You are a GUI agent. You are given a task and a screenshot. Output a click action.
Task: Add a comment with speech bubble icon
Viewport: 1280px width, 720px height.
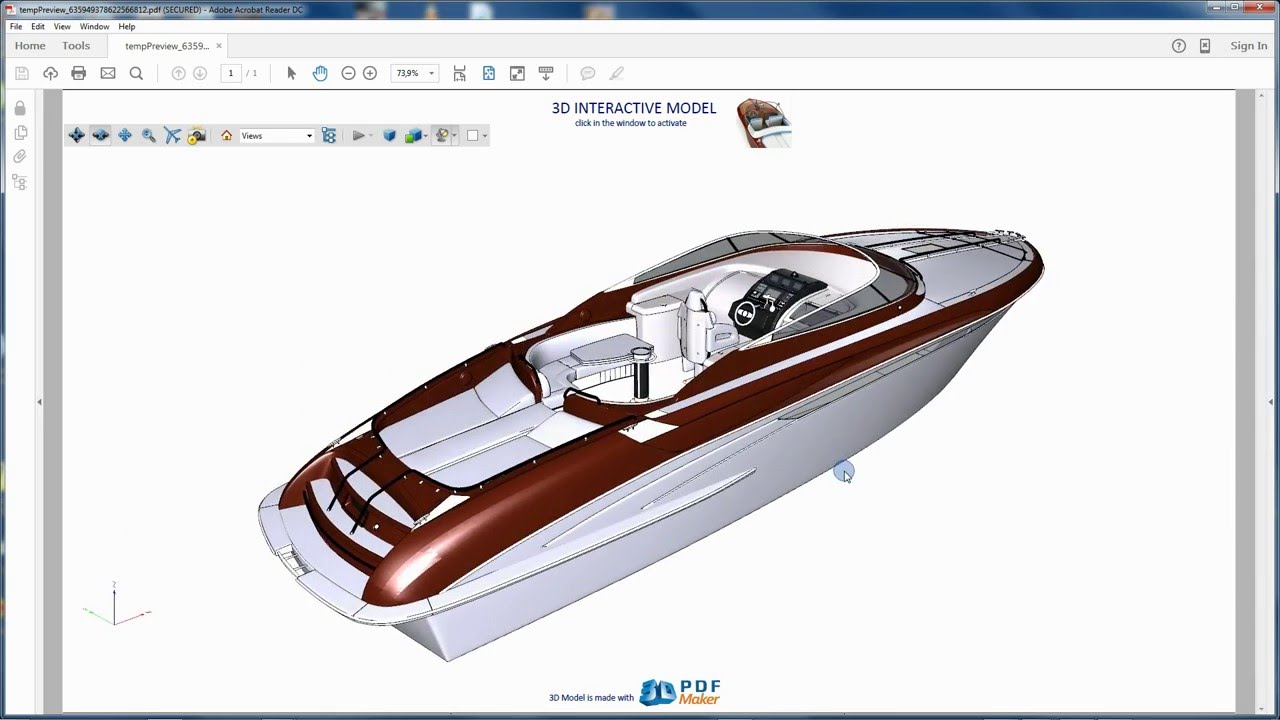coord(588,73)
